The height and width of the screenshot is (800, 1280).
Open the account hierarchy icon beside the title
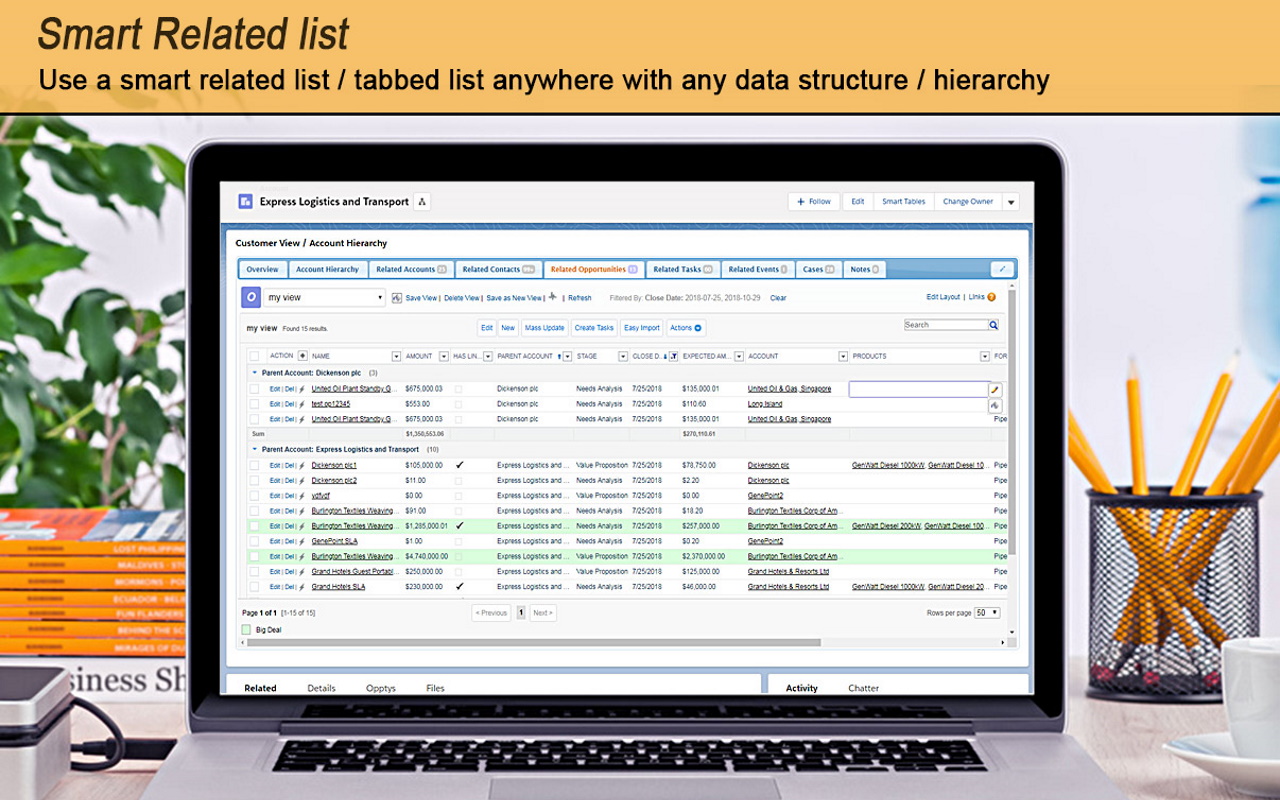click(x=422, y=201)
